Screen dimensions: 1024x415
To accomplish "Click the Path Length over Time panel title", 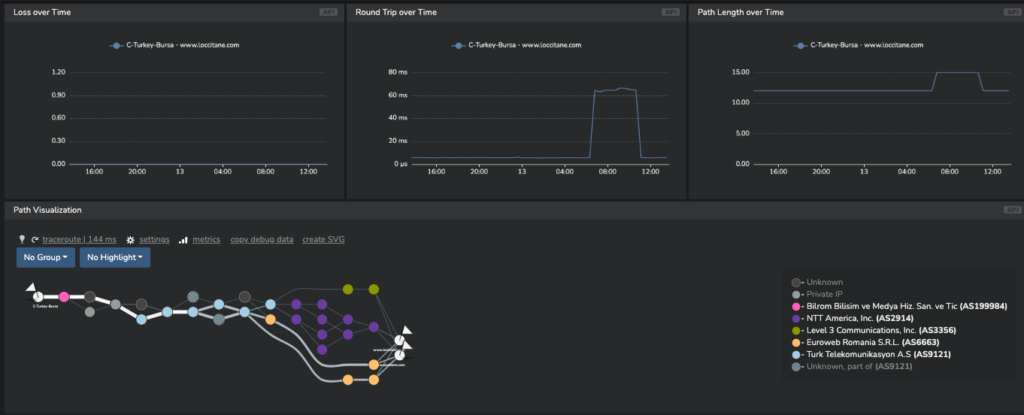I will [741, 12].
